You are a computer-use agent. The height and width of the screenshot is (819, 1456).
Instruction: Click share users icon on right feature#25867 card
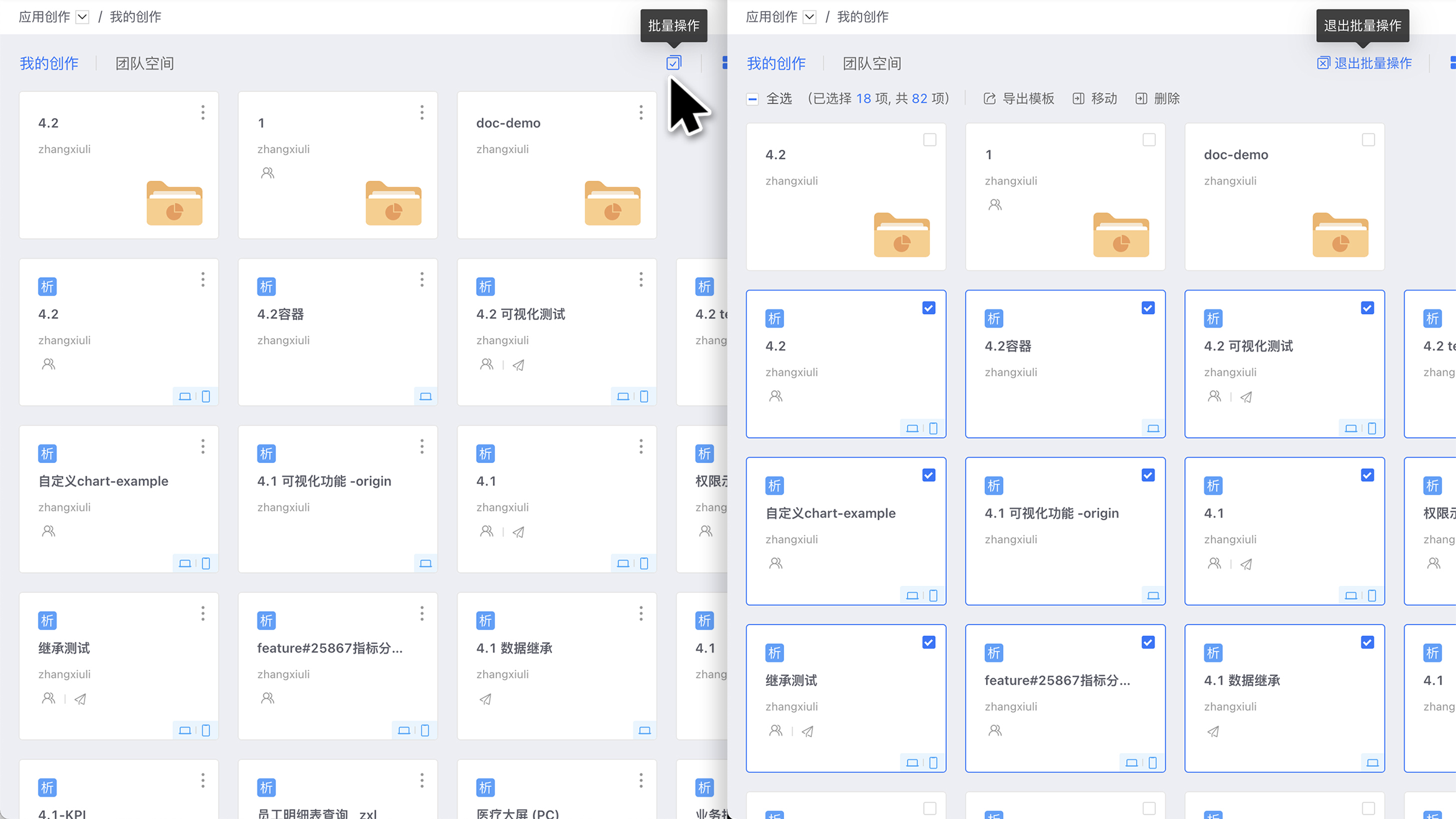[995, 730]
